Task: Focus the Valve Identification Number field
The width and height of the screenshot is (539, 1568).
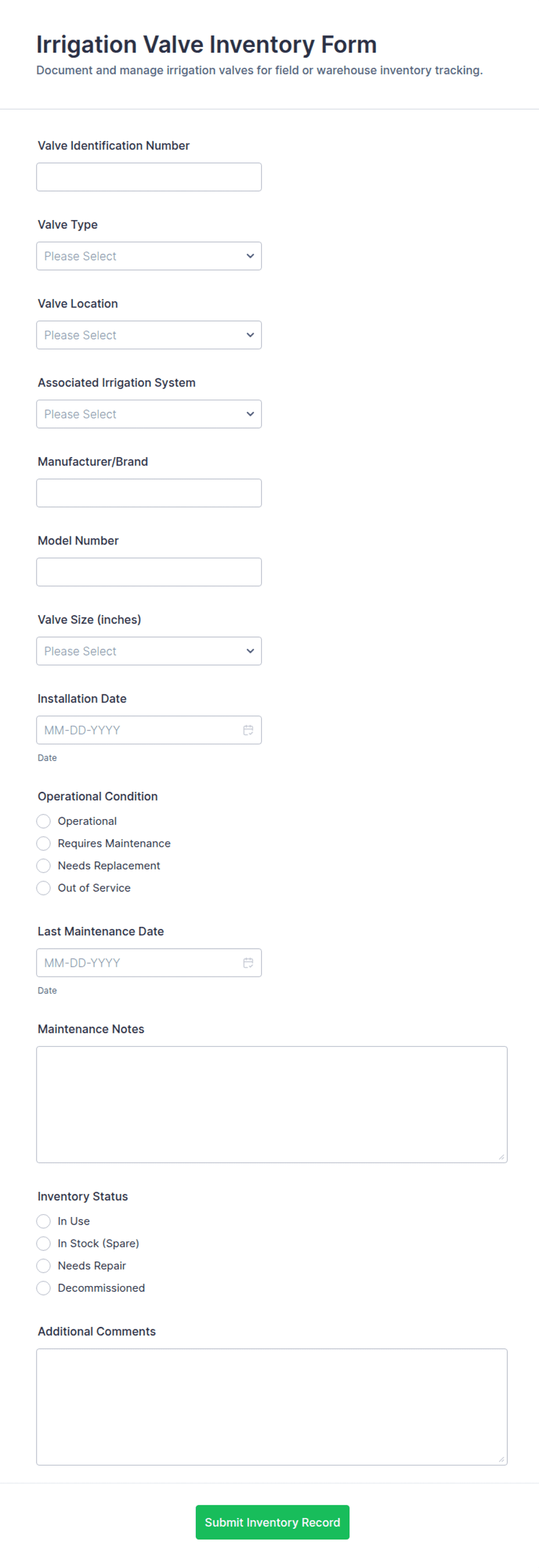Action: click(148, 177)
